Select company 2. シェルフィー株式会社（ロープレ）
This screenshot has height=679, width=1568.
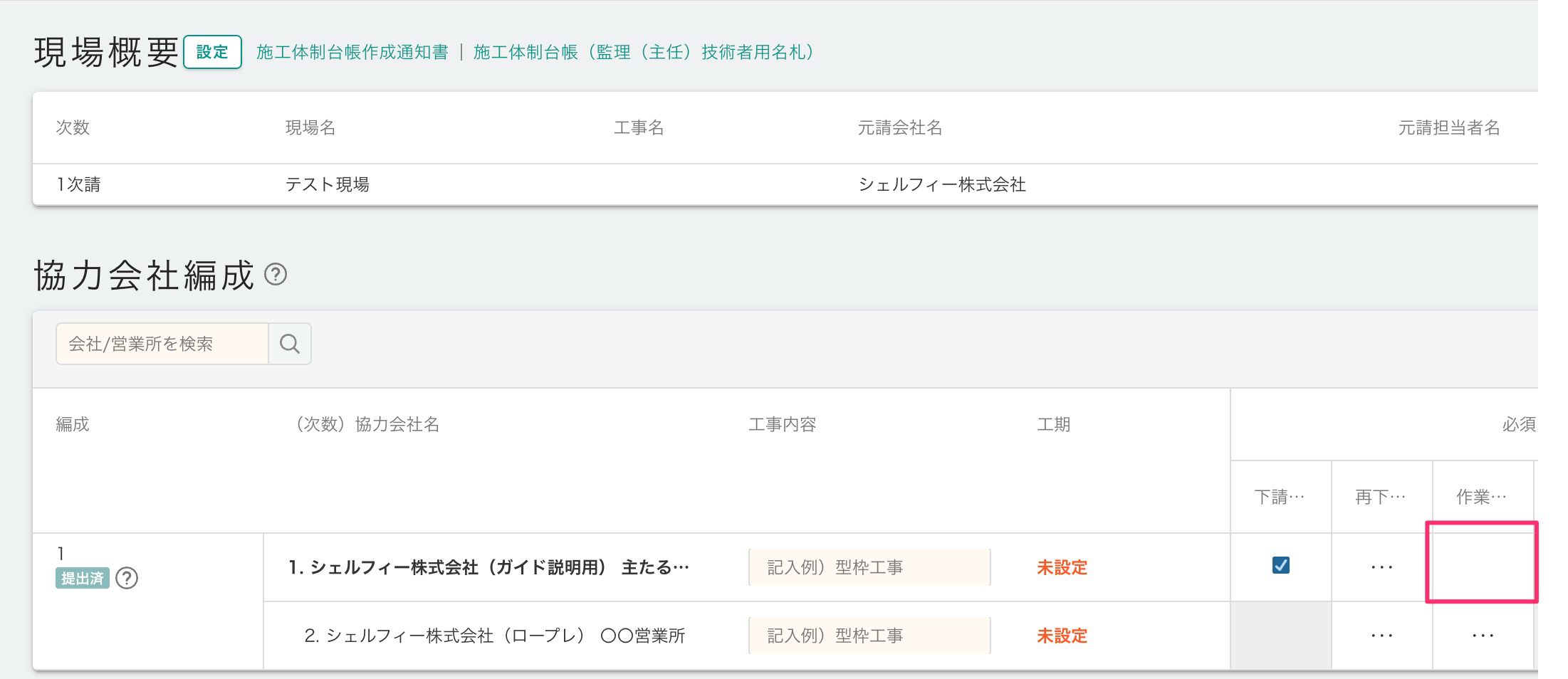494,636
